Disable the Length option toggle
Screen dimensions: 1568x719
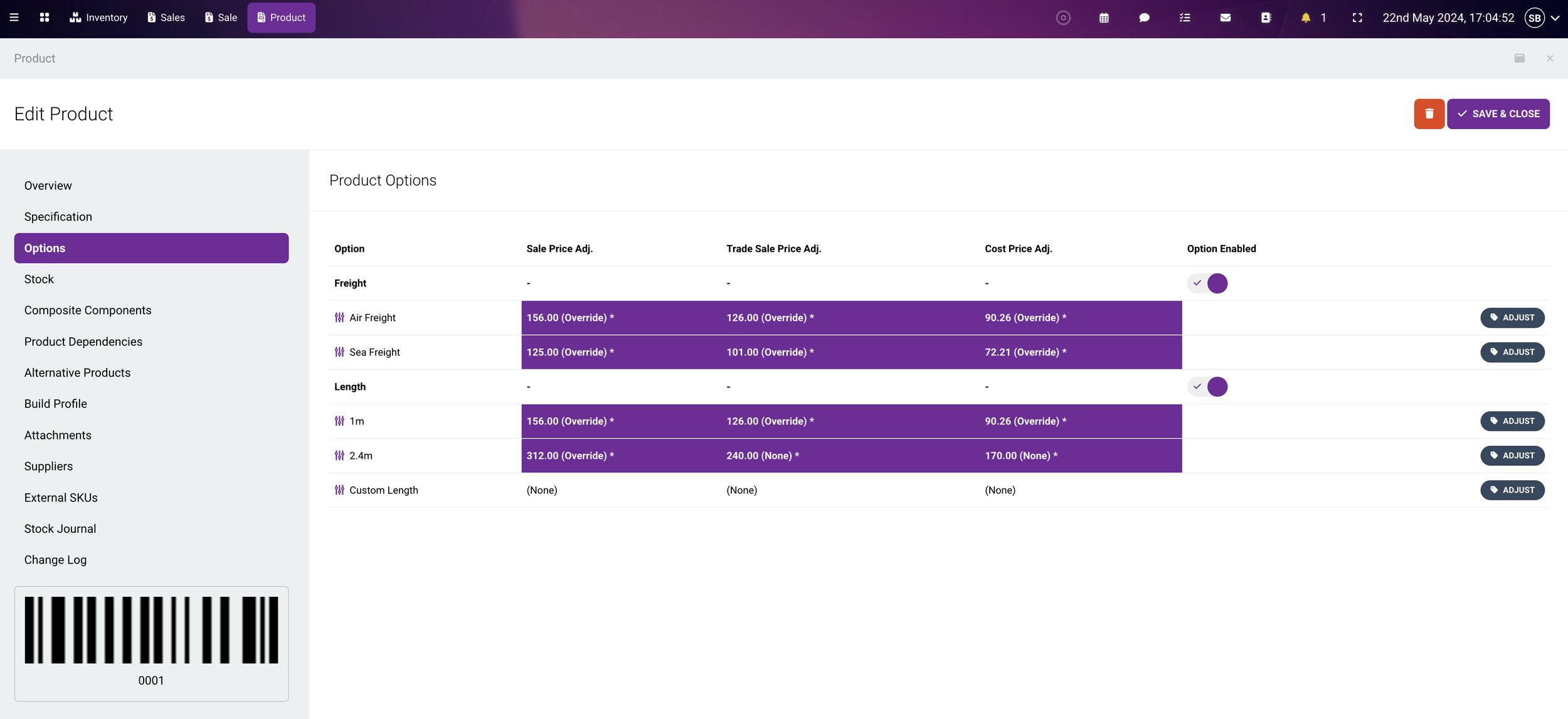click(x=1207, y=387)
